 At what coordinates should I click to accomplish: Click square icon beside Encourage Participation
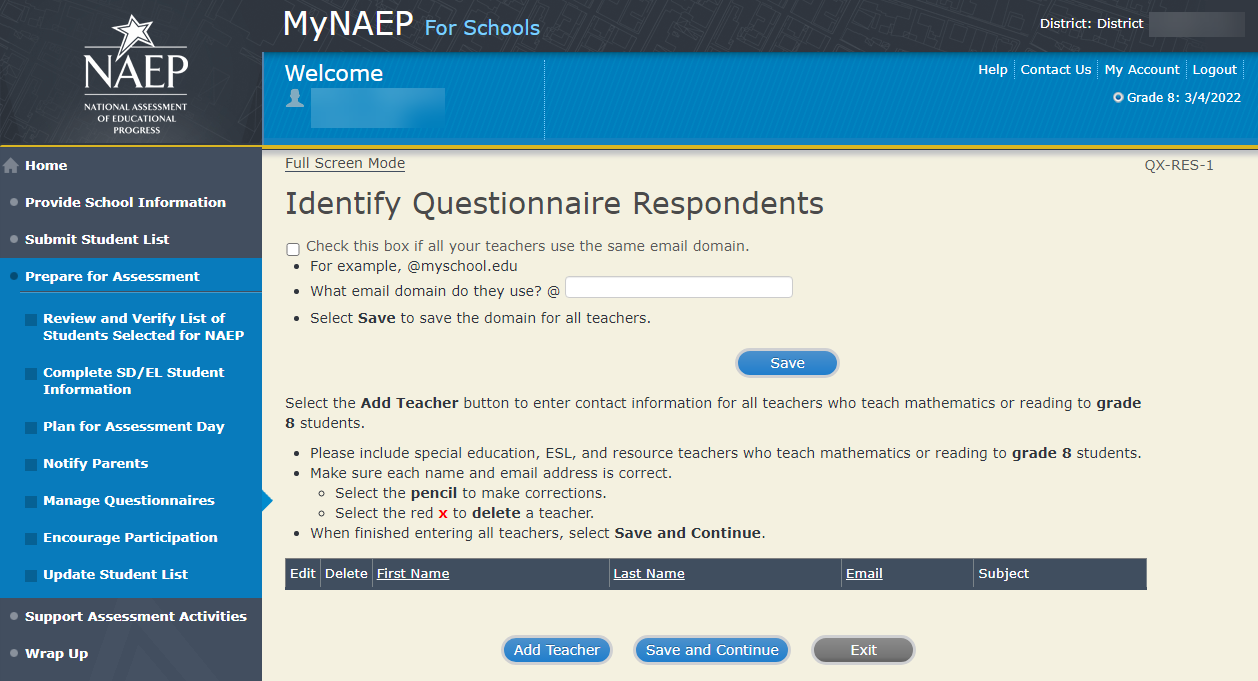[31, 538]
